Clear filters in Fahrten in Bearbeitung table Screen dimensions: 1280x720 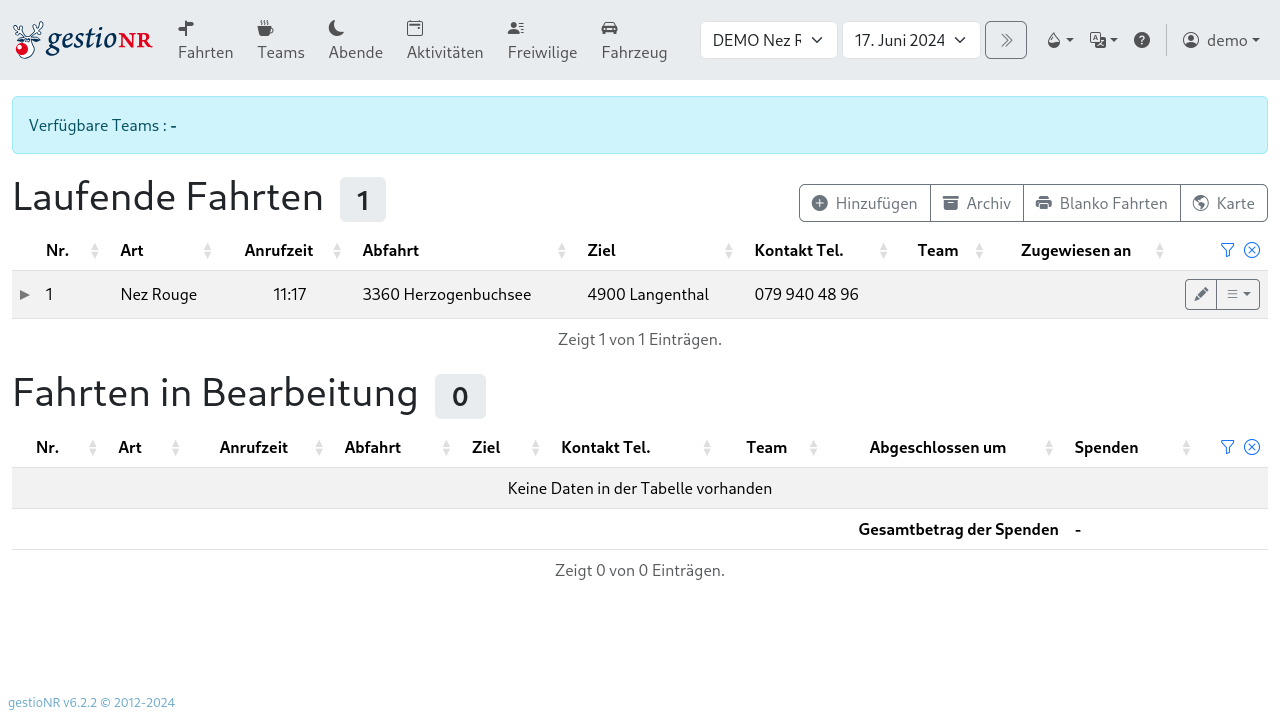(1251, 447)
